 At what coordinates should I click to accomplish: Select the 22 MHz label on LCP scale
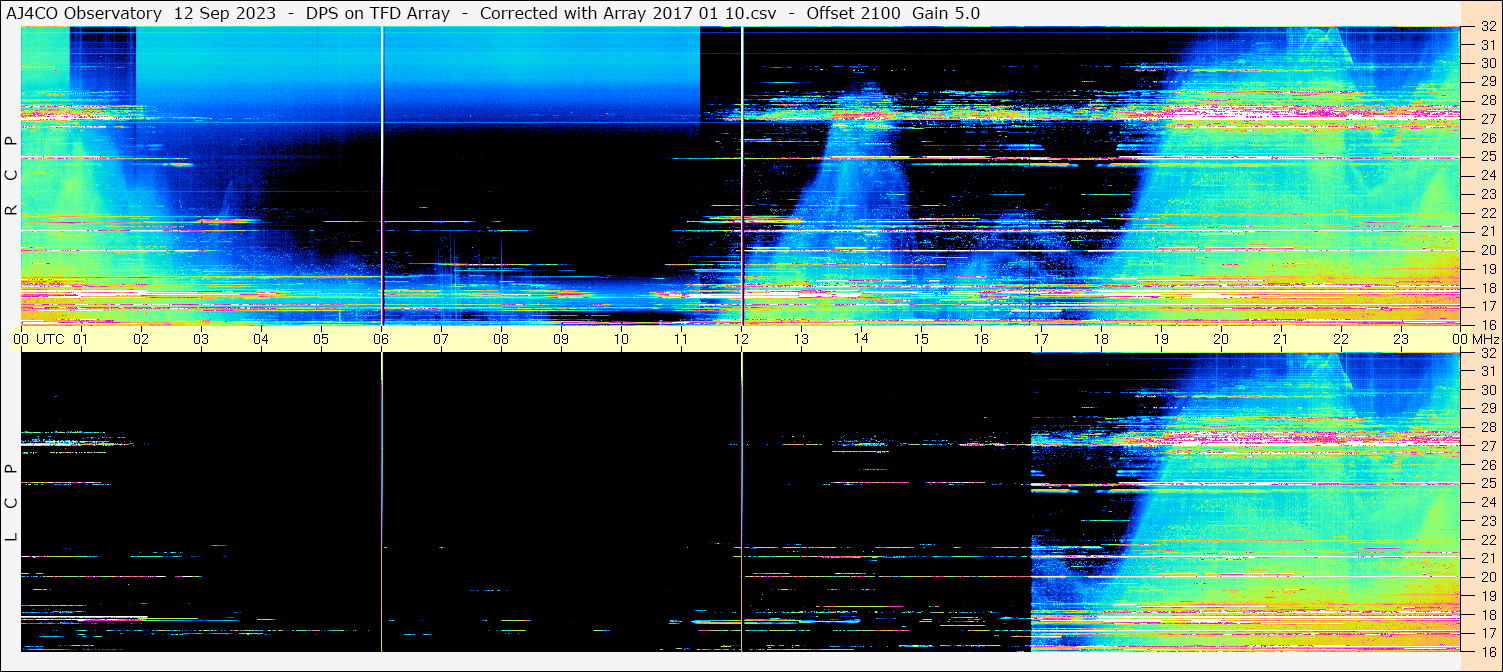[1487, 540]
